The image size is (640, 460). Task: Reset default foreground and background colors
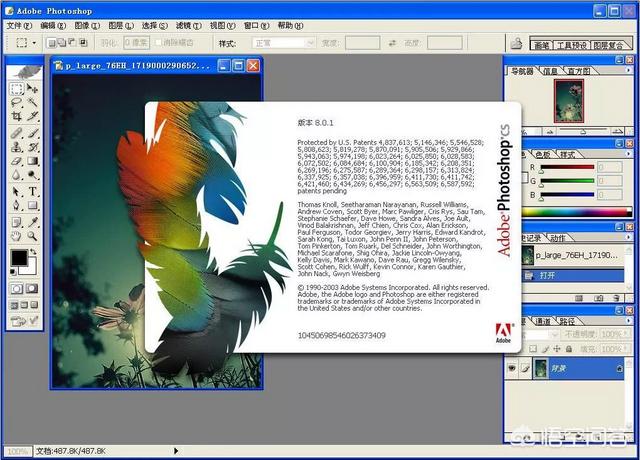(13, 272)
